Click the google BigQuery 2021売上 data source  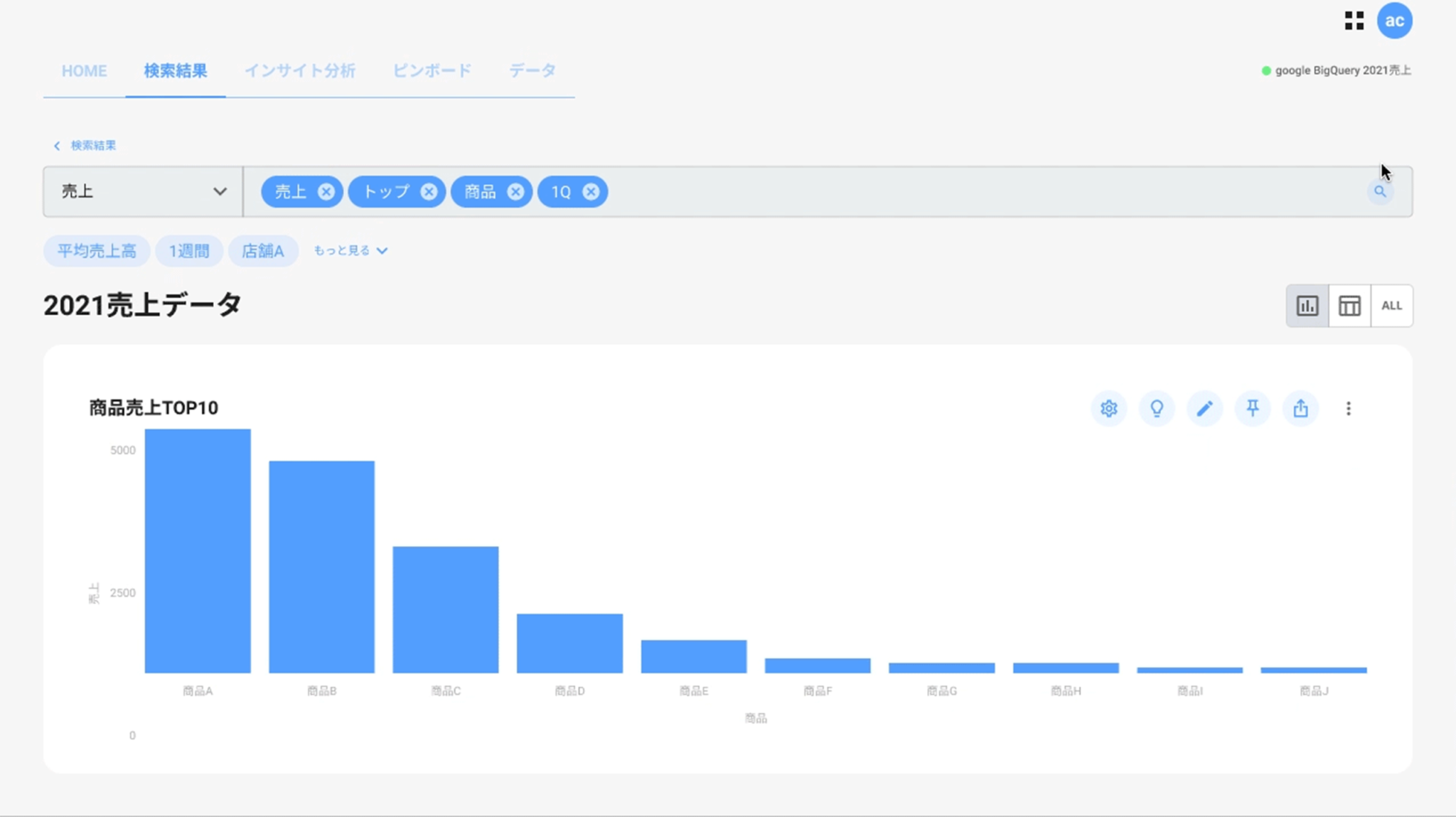(1336, 70)
